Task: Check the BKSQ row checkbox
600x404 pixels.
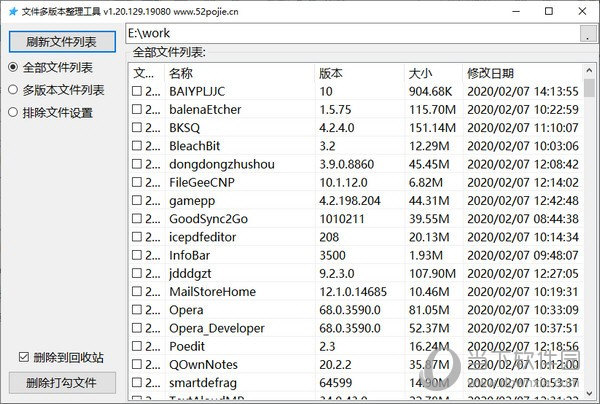Action: [137, 127]
